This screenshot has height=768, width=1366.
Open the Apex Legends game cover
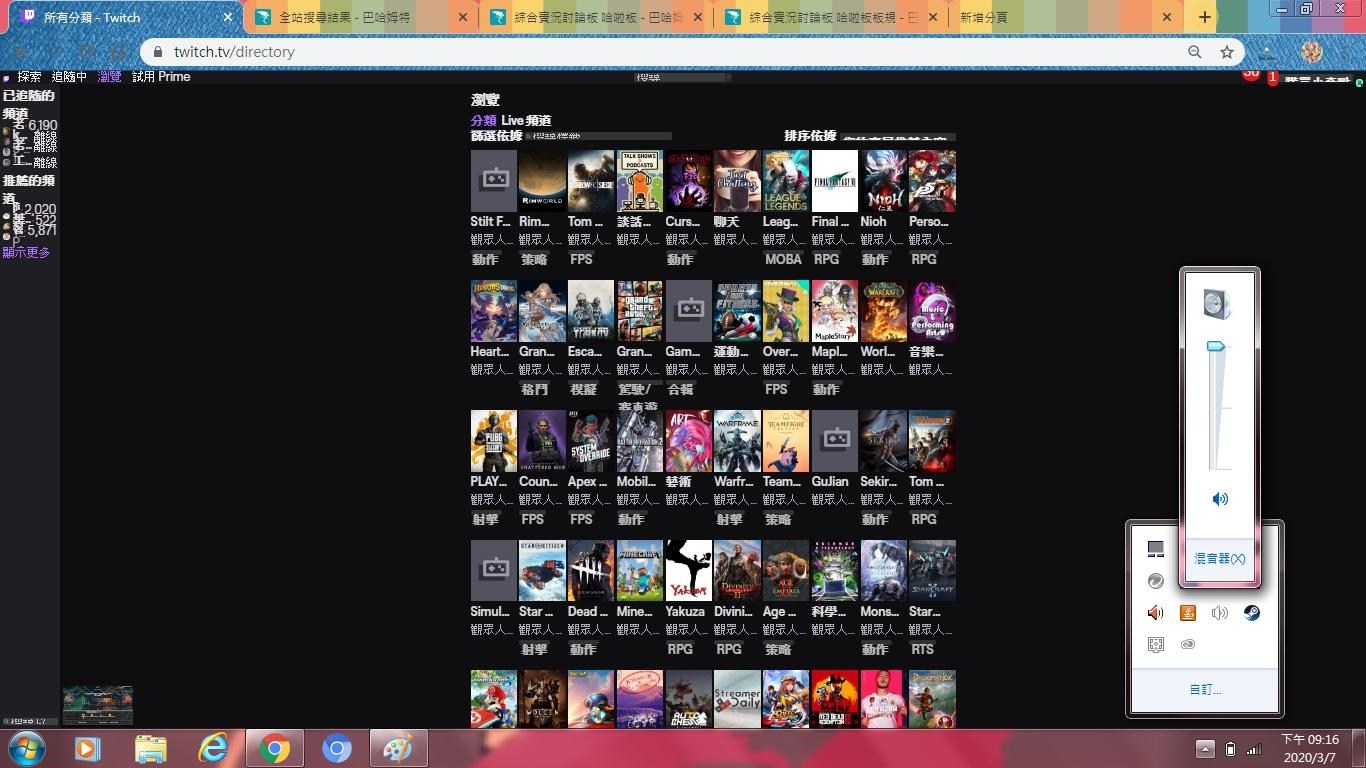(591, 441)
